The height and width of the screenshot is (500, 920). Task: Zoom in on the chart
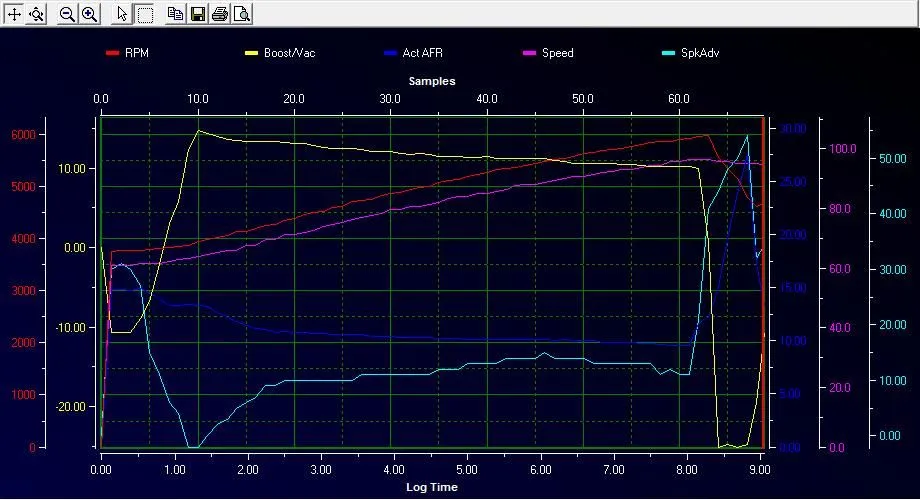coord(89,14)
